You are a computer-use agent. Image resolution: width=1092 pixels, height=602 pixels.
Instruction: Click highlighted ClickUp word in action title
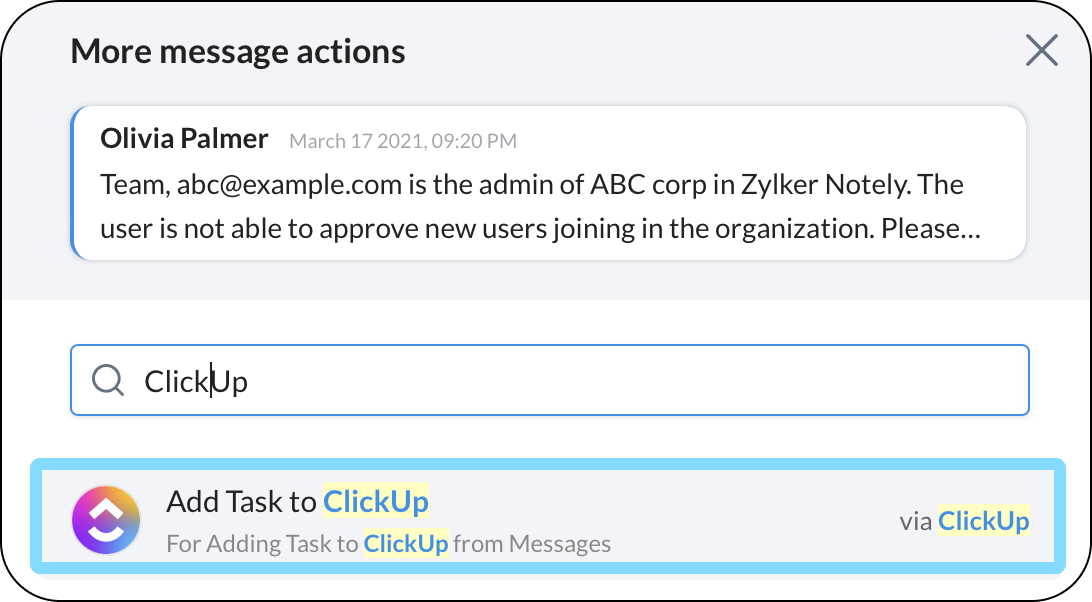[376, 501]
